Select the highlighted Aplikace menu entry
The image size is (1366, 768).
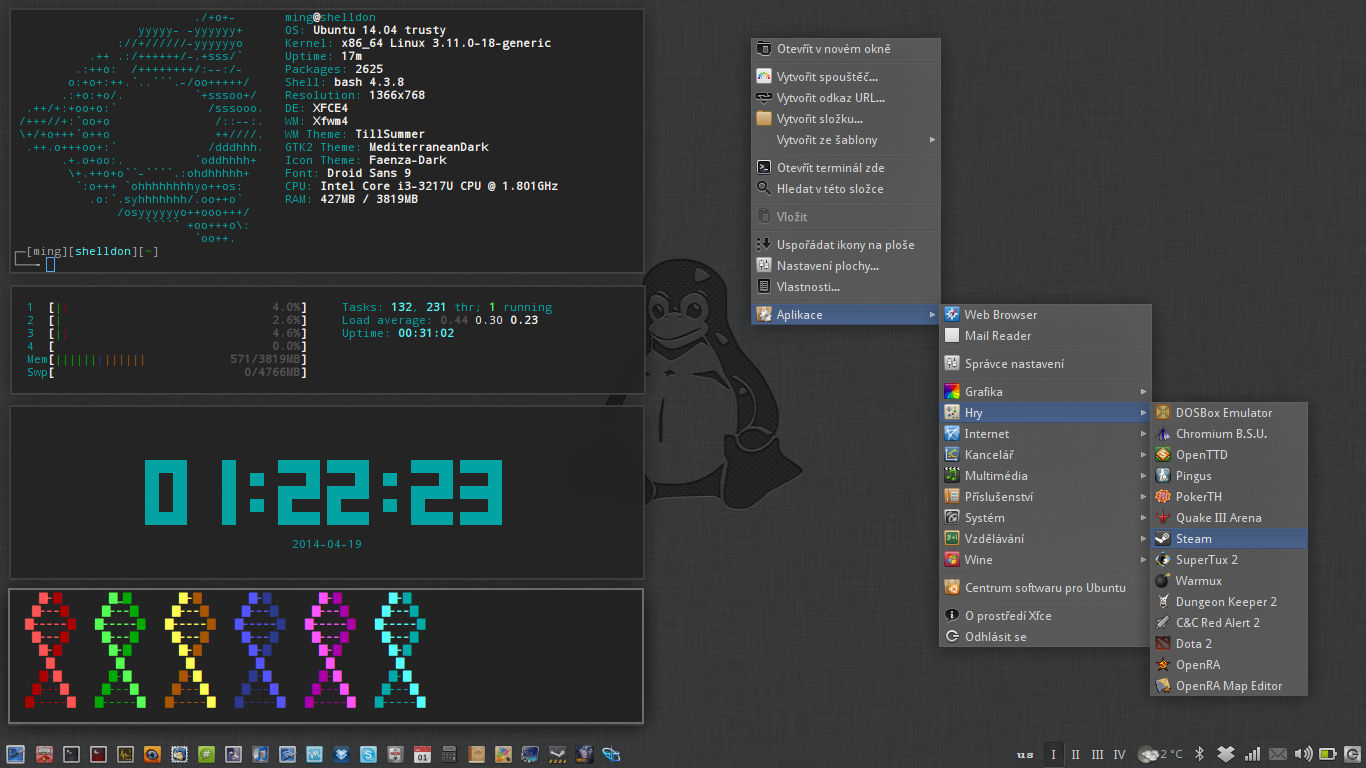(846, 314)
